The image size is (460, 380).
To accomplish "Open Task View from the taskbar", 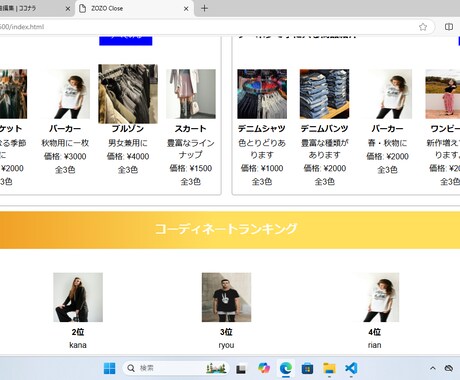I will pyautogui.click(x=241, y=368).
